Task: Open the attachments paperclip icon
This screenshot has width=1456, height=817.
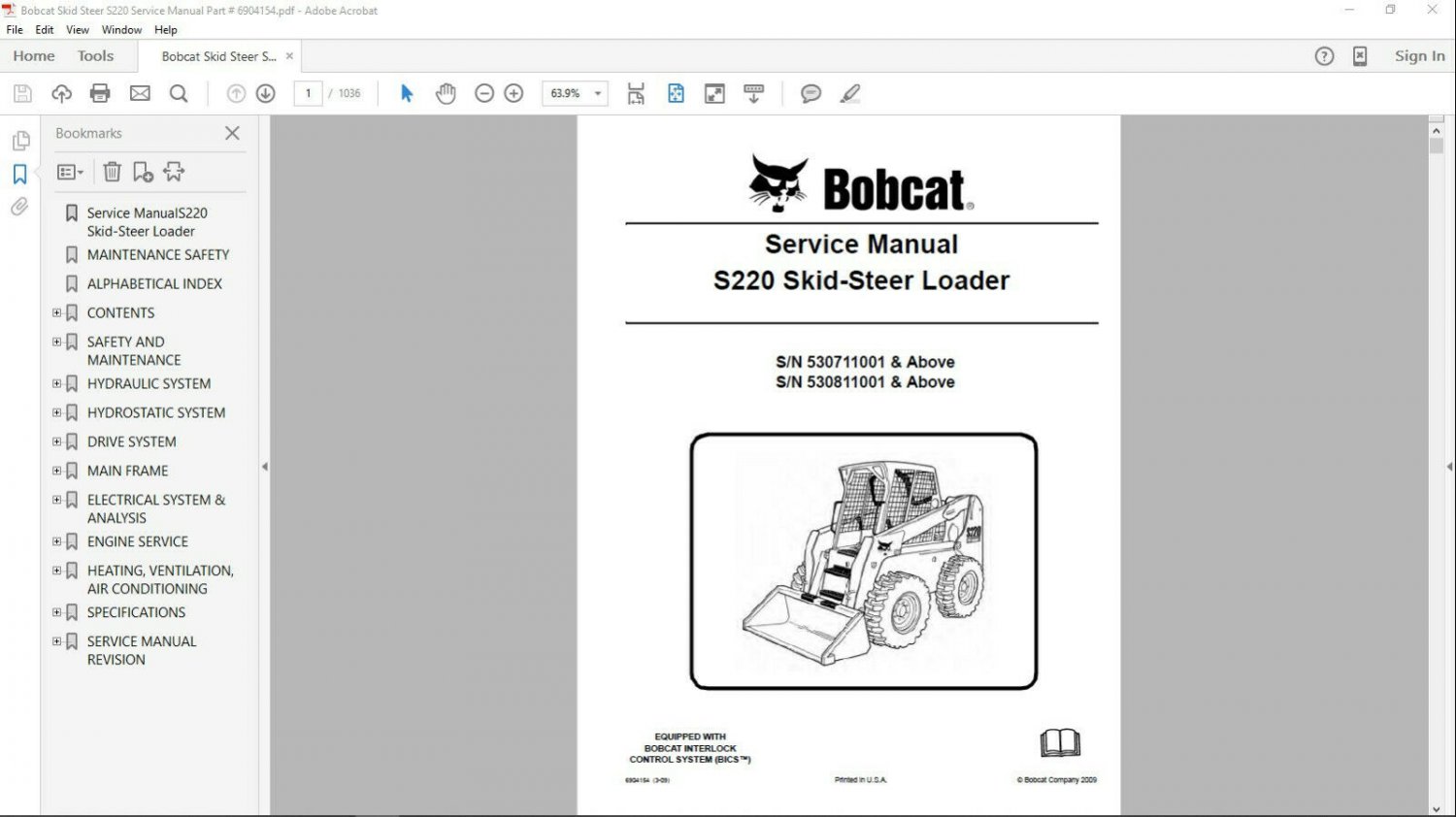Action: tap(19, 207)
